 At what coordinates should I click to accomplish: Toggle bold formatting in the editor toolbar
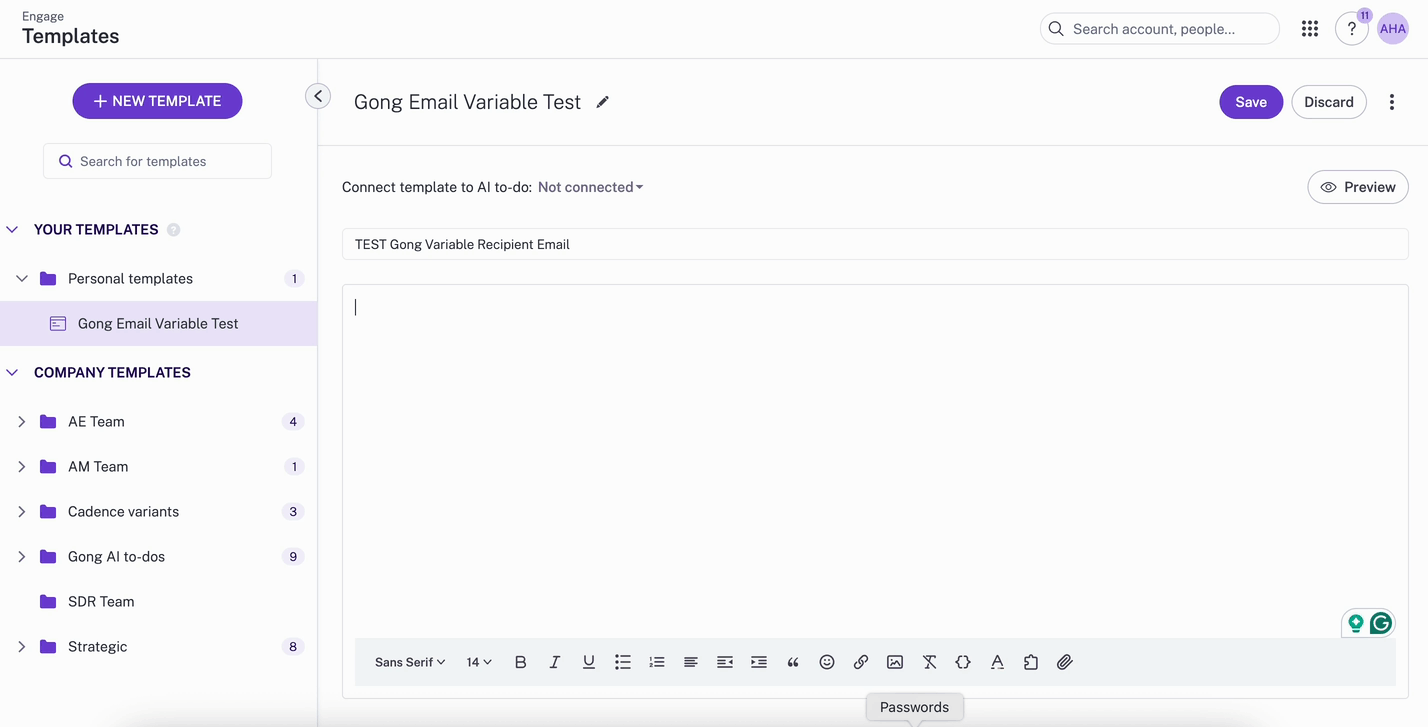click(x=520, y=662)
